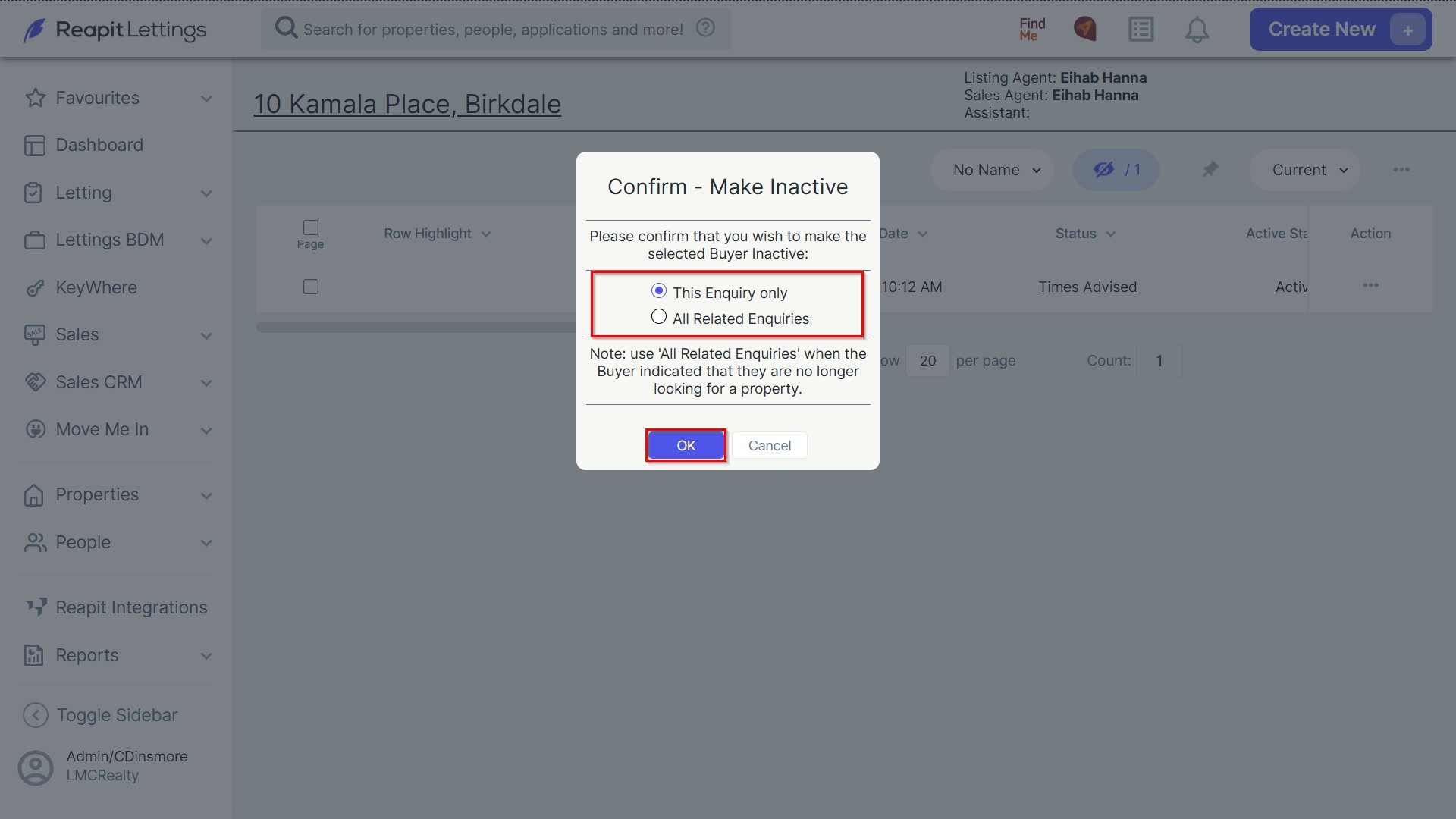
Task: Open Dashboard from the sidebar
Action: pos(99,145)
